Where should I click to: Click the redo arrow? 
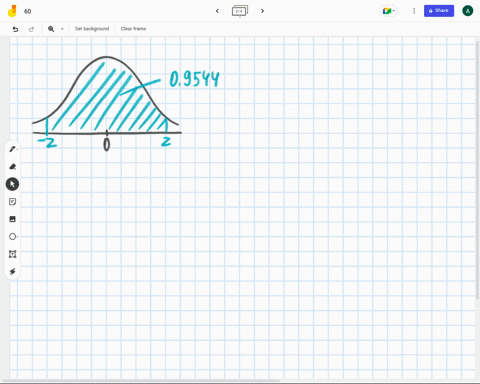click(31, 29)
